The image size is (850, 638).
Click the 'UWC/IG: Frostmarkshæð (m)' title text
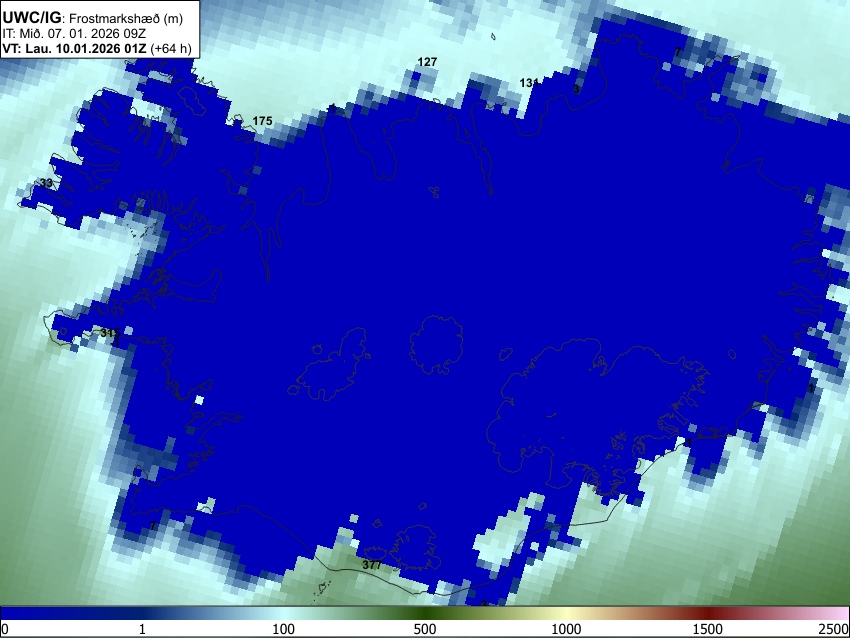(93, 18)
